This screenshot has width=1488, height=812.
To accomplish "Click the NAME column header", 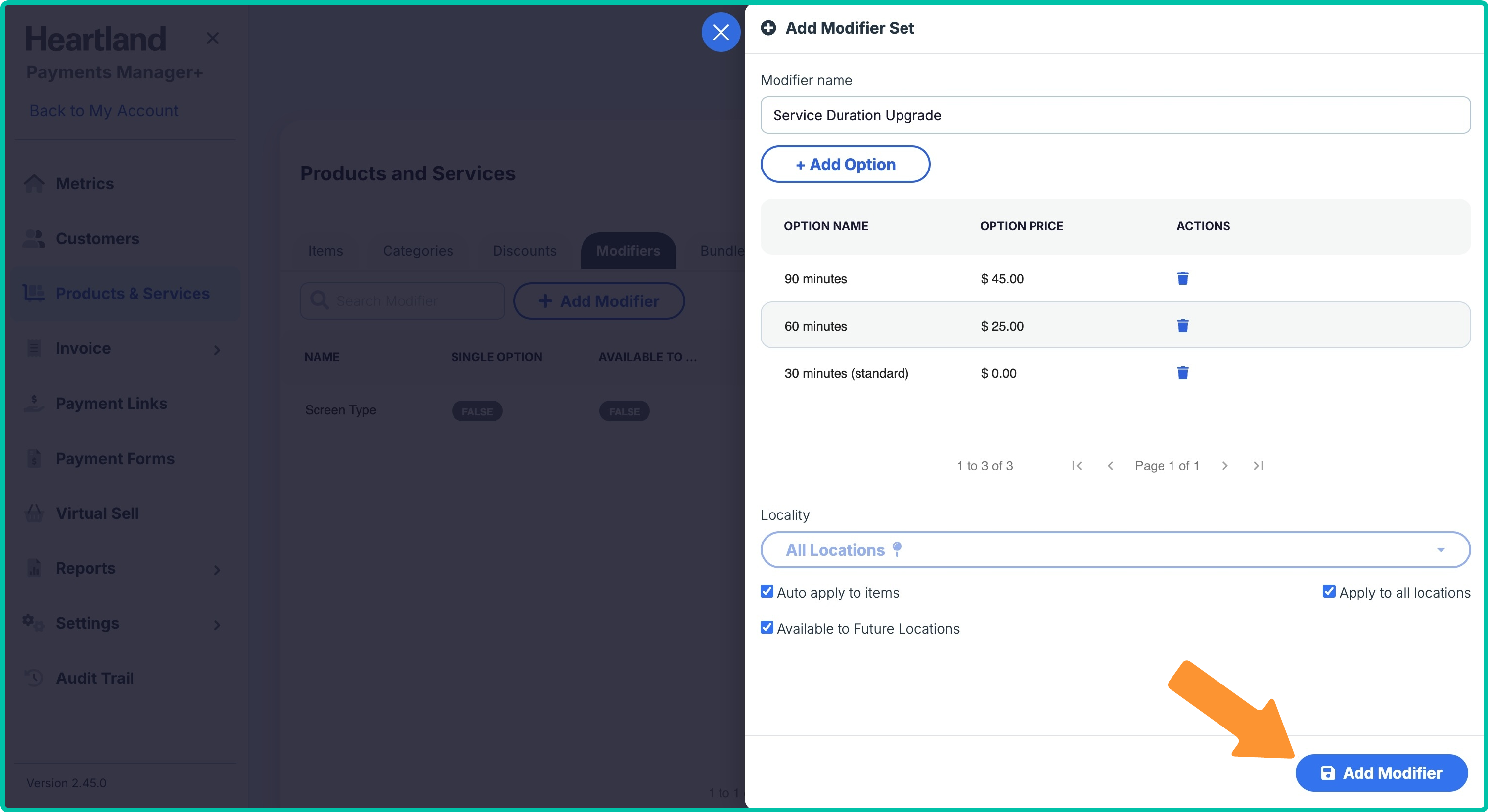I will point(322,357).
